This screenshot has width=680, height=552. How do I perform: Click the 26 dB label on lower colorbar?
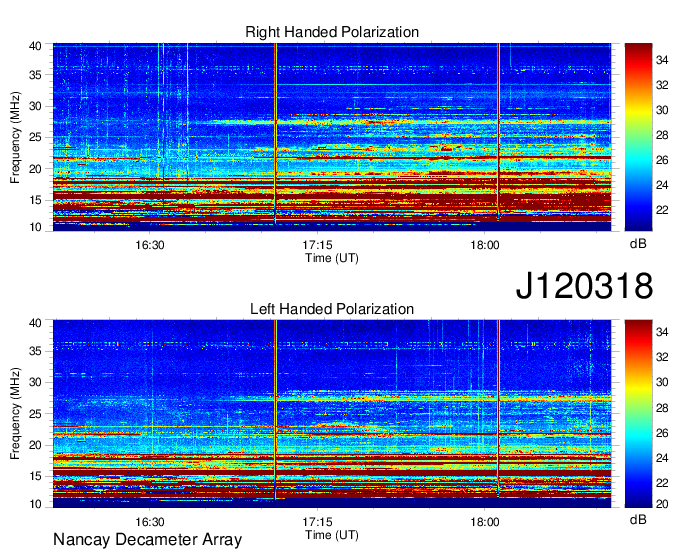(x=662, y=432)
